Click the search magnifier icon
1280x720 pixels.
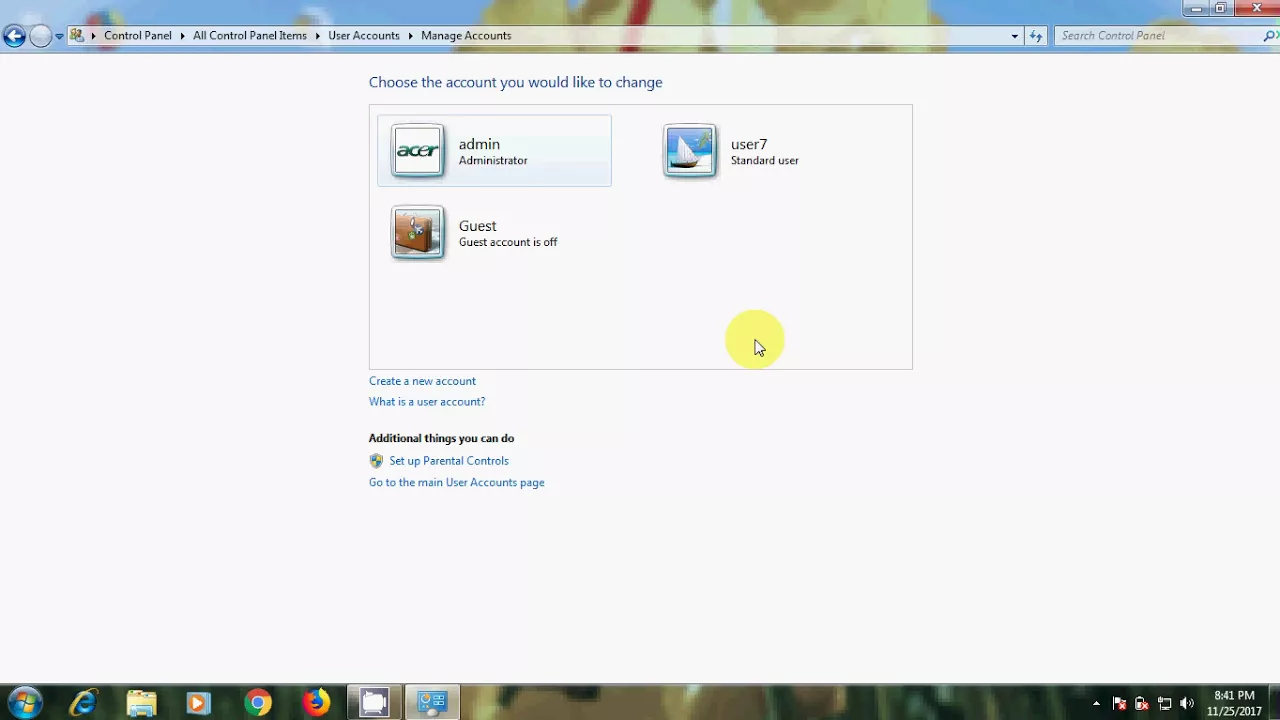[1270, 35]
